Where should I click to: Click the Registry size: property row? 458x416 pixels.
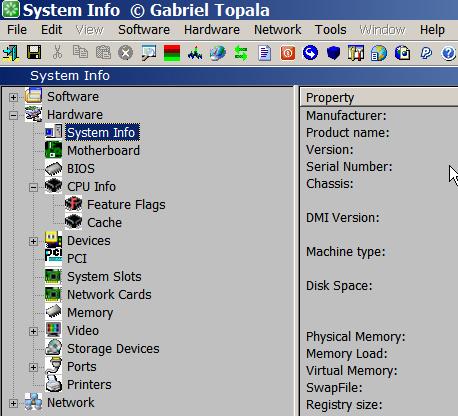(344, 405)
